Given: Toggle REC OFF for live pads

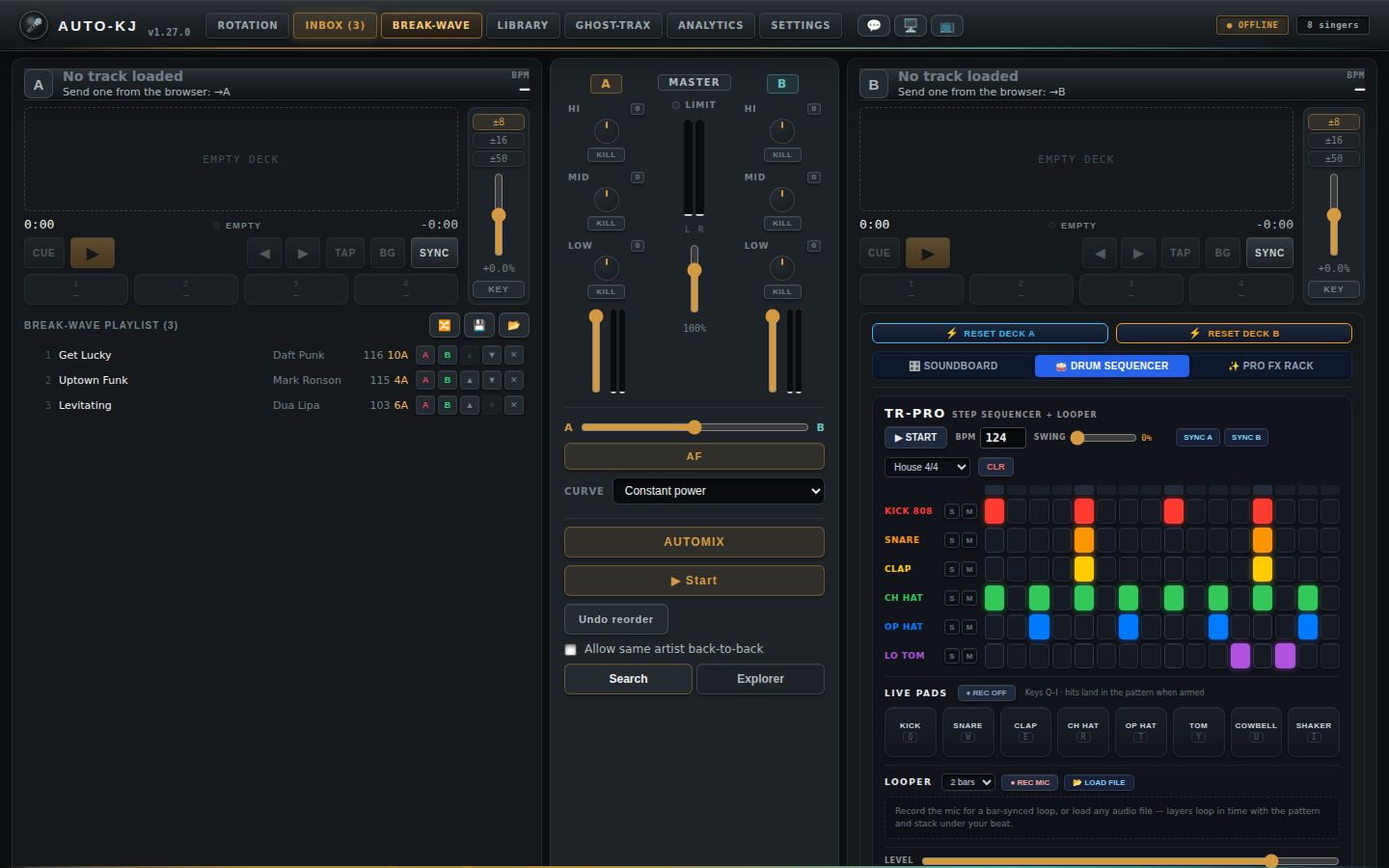Looking at the screenshot, I should pos(987,692).
